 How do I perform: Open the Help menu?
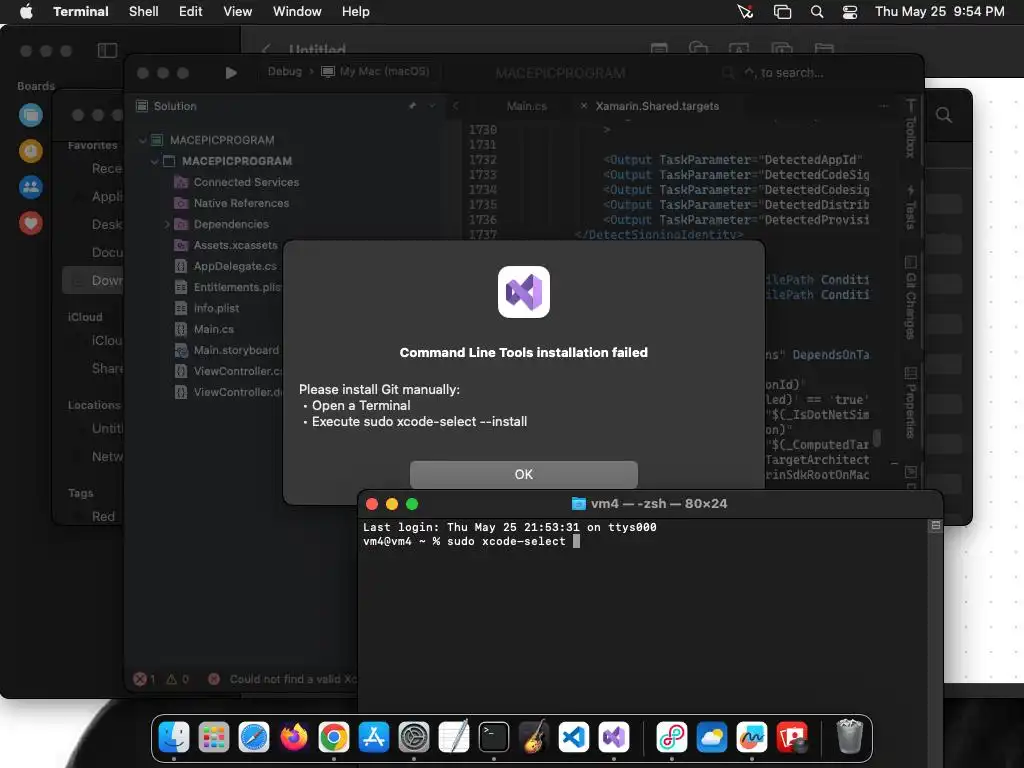point(355,11)
